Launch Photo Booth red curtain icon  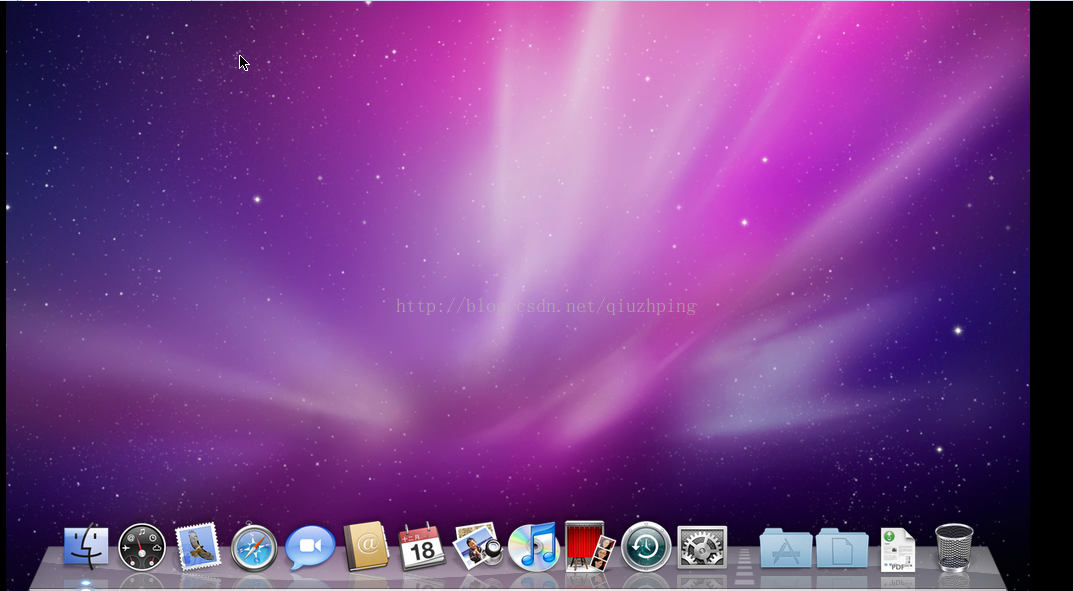(x=589, y=547)
